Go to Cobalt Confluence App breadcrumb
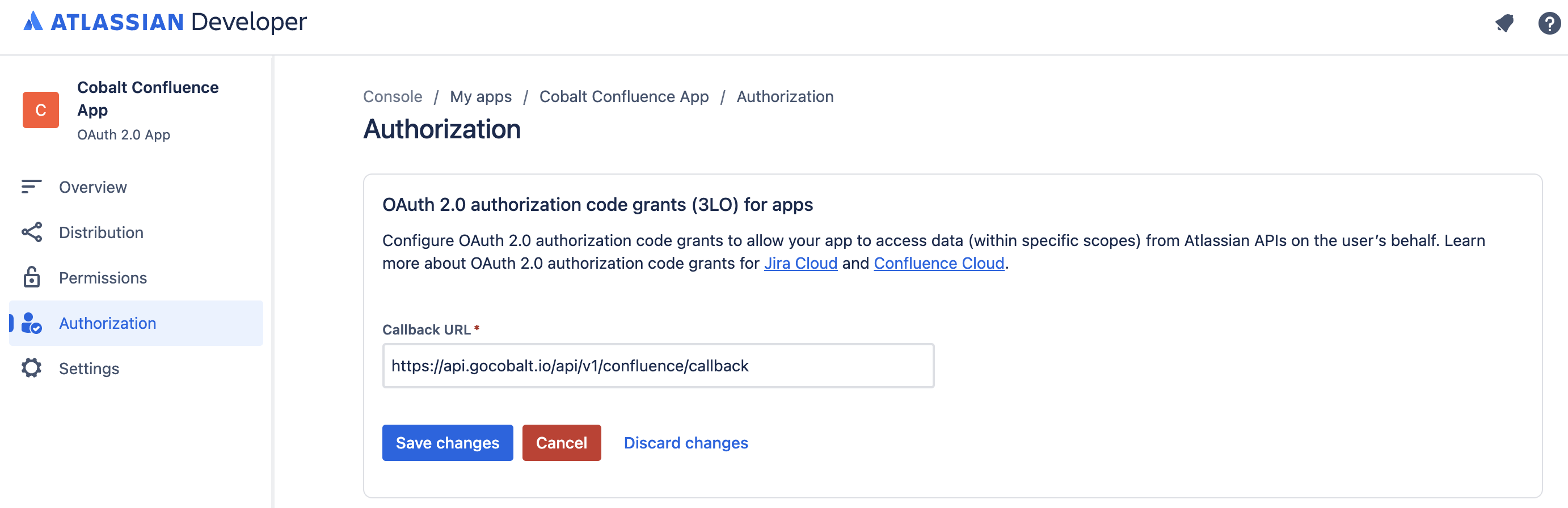This screenshot has height=508, width=1568. click(x=624, y=96)
